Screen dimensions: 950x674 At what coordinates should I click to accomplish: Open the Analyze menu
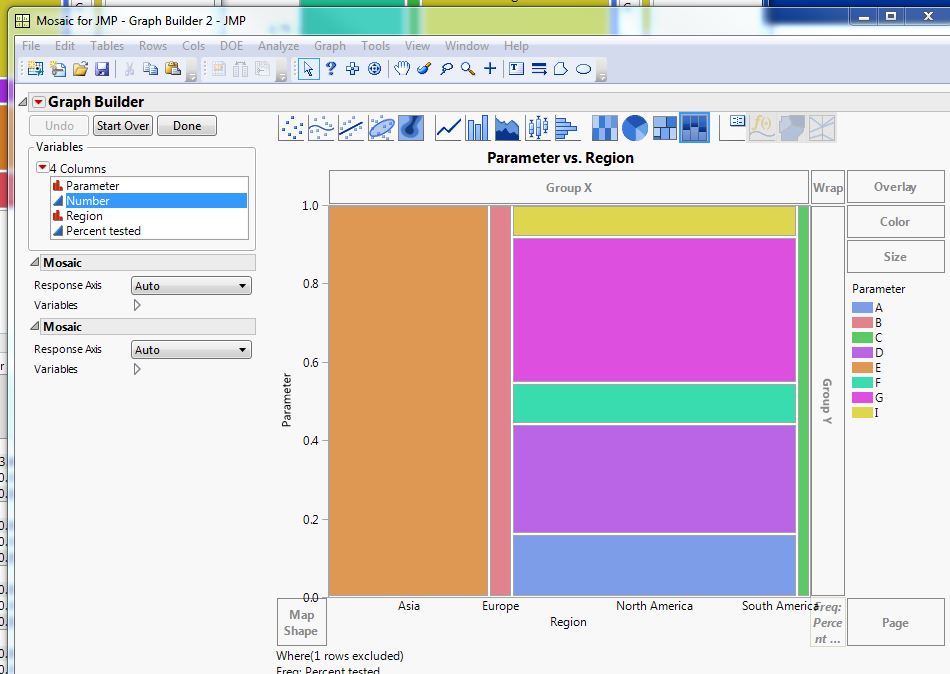pyautogui.click(x=278, y=46)
